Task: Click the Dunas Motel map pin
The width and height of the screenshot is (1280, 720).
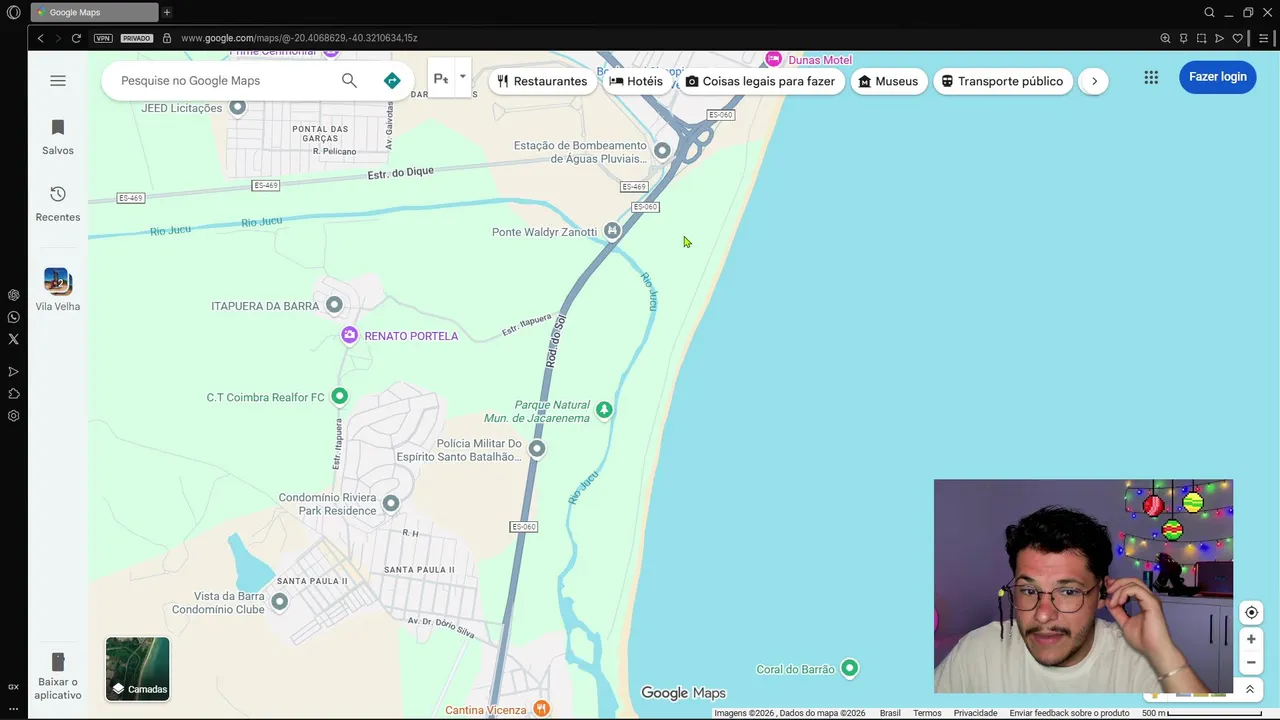Action: (x=773, y=59)
